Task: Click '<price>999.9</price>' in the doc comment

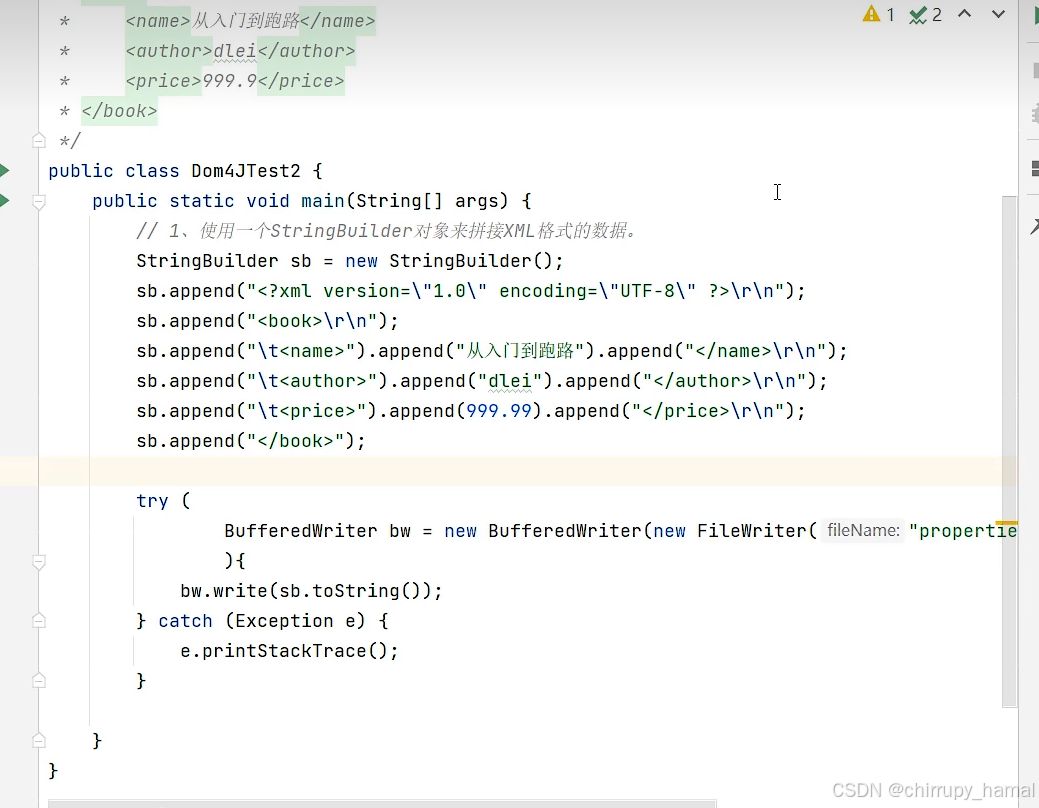Action: (x=235, y=81)
